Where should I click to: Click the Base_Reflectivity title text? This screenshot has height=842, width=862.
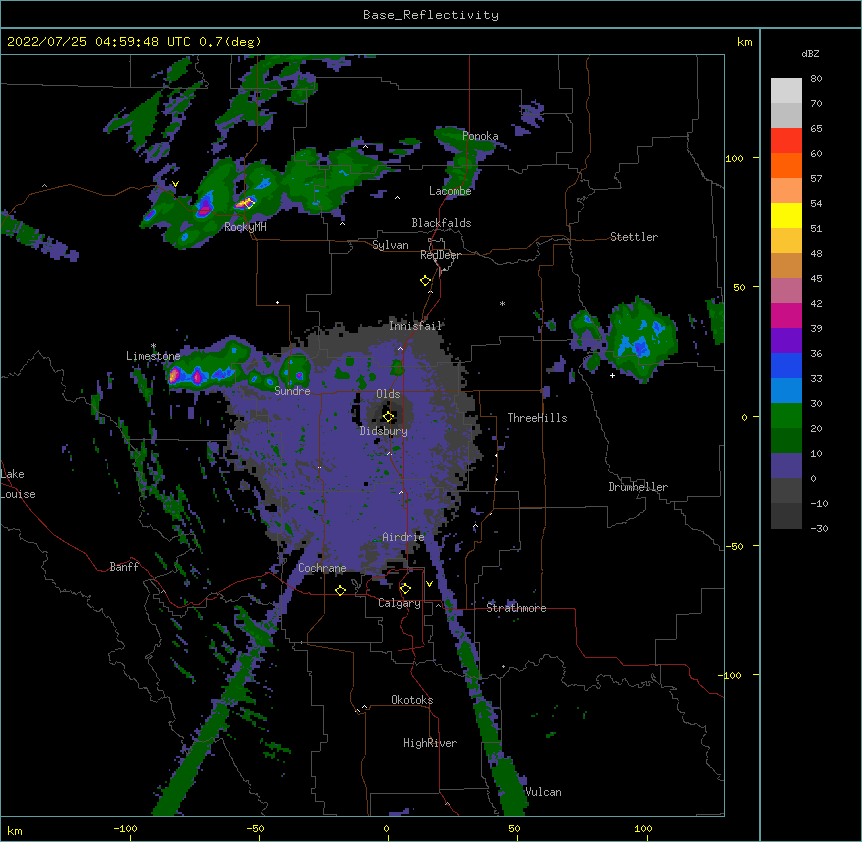(431, 15)
